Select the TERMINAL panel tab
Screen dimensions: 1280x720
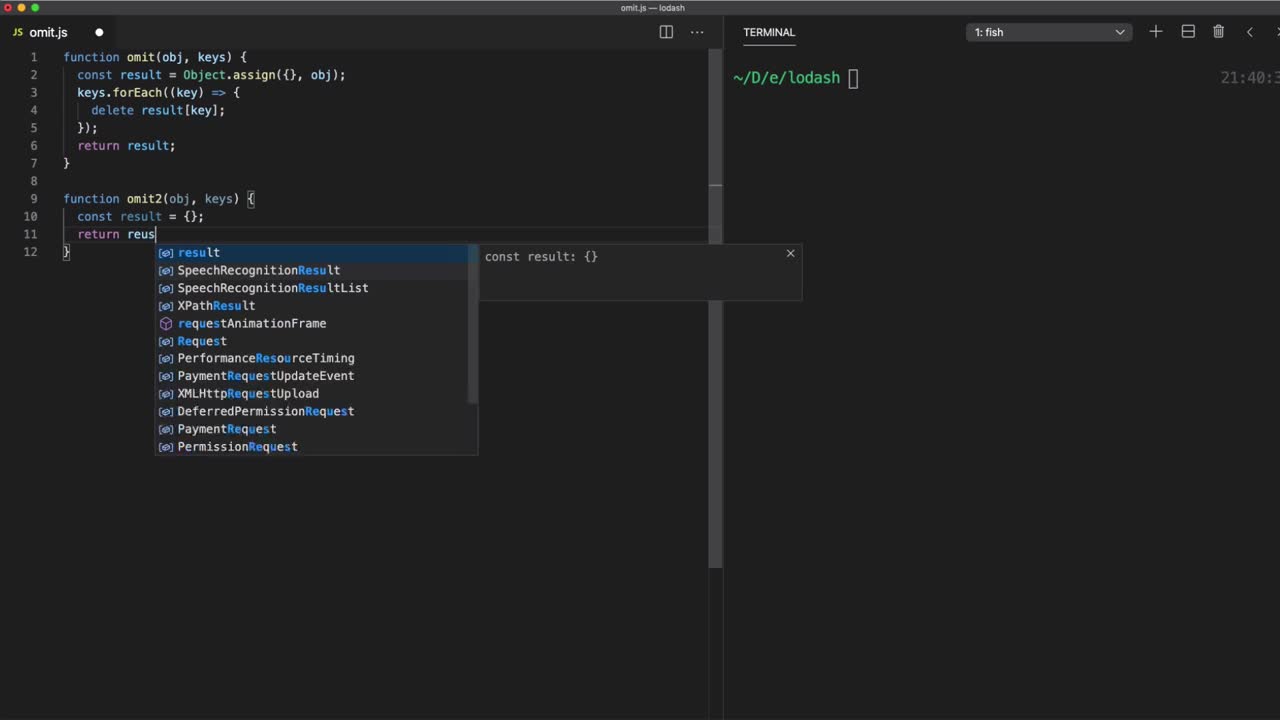[769, 32]
